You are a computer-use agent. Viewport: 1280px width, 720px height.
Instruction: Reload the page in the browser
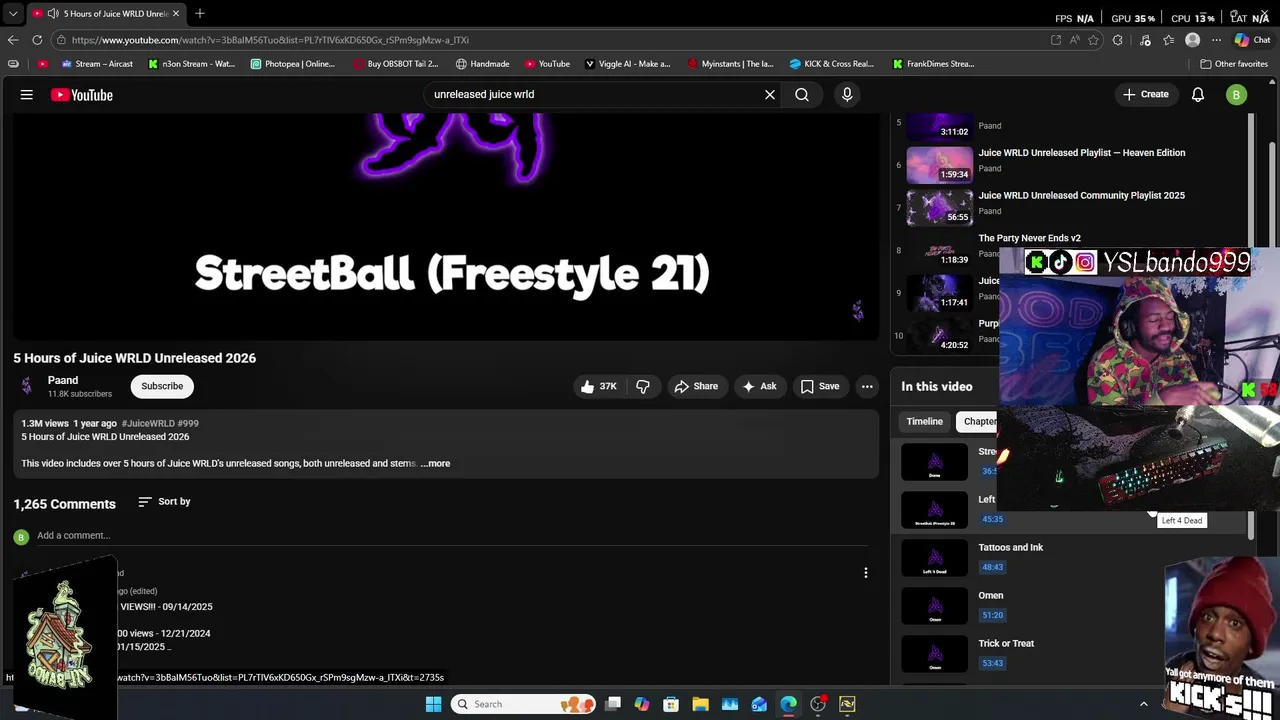click(37, 40)
